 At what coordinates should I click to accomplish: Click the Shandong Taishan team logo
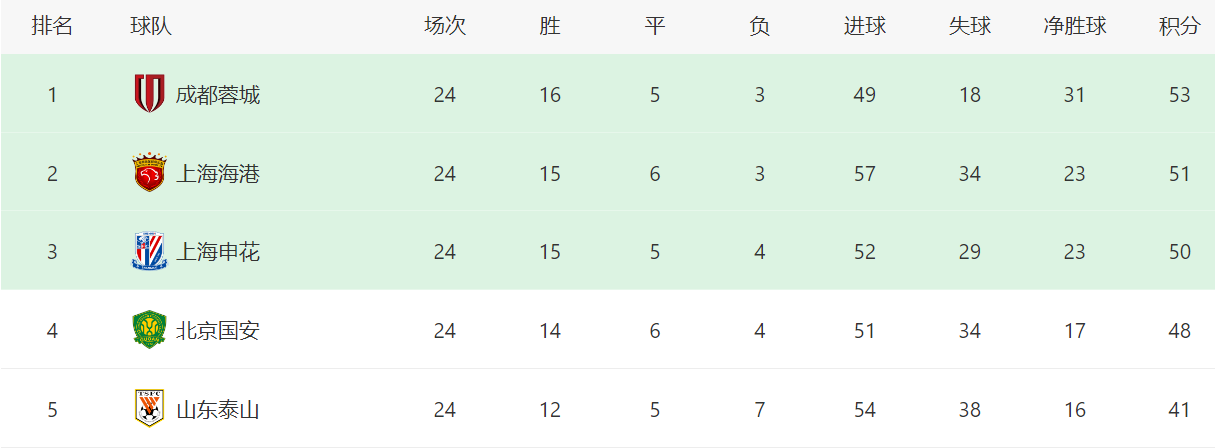tap(149, 408)
